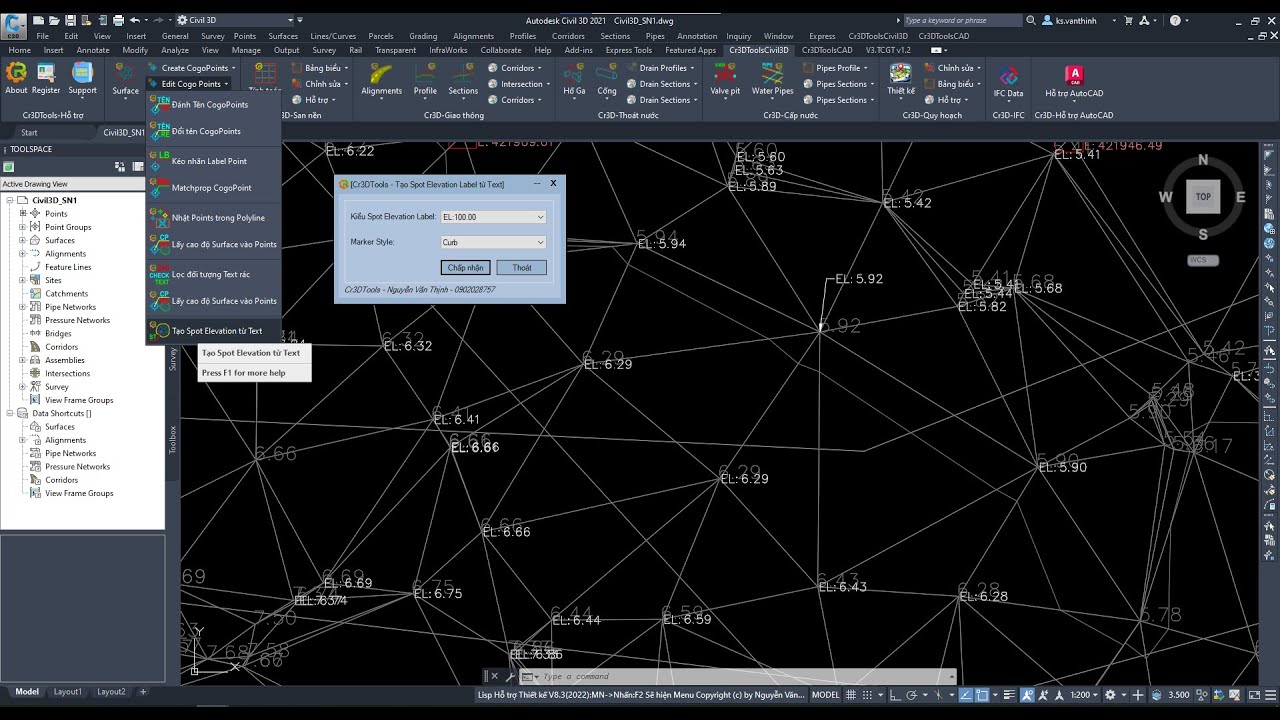Switch to the Layout1 tab
1280x720 pixels.
click(68, 692)
